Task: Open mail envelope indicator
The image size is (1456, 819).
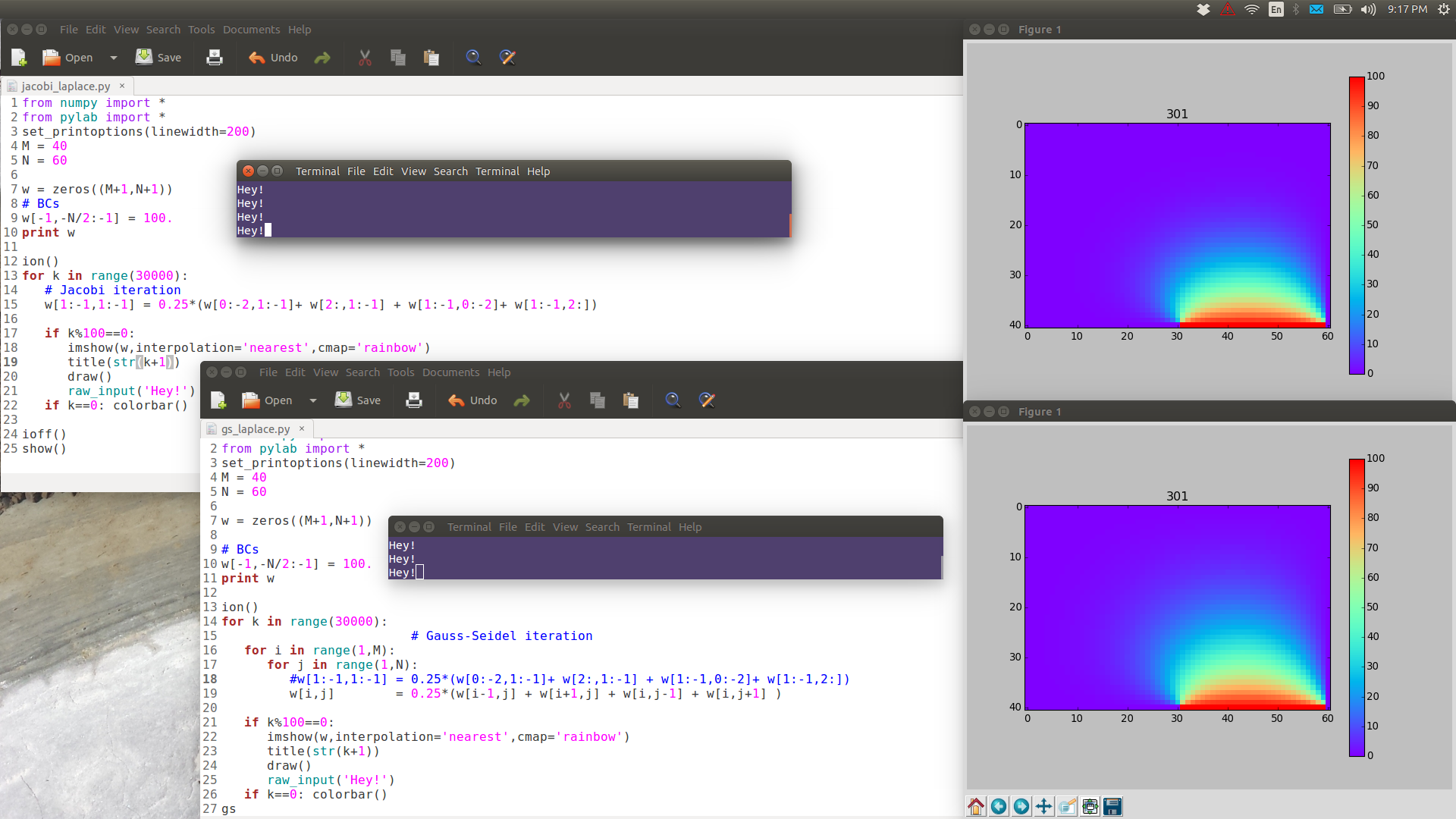Action: [1316, 10]
